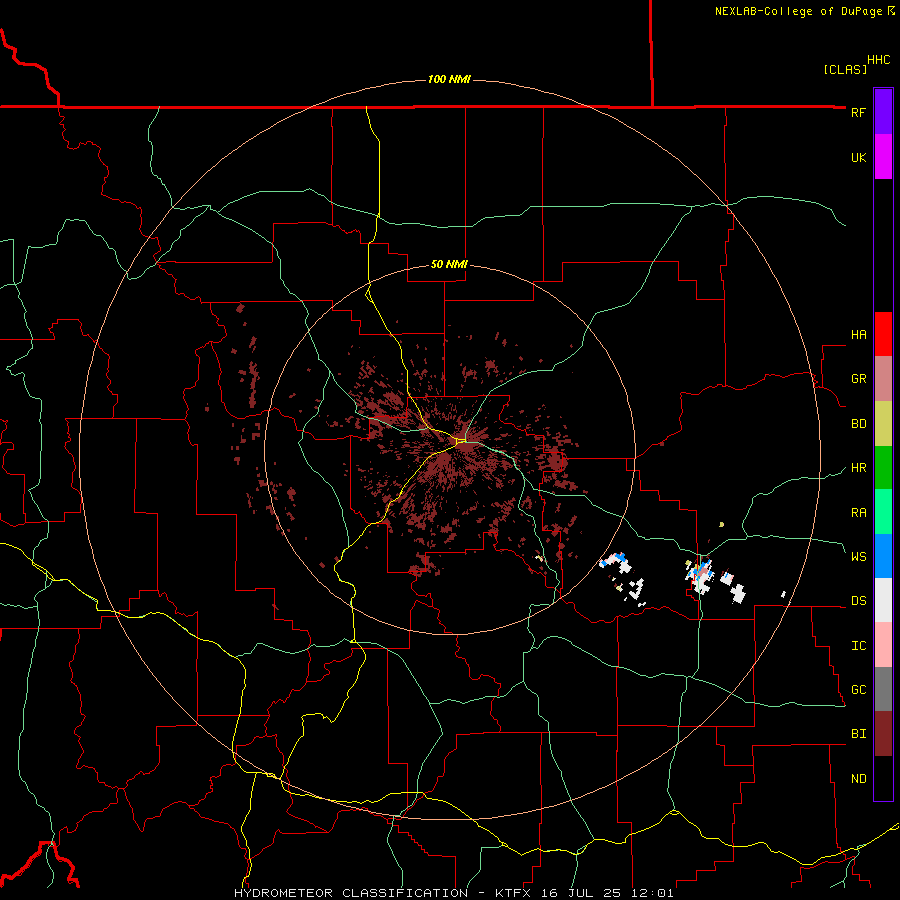Viewport: 900px width, 900px height.
Task: Click the [CLAS] label
Action: tap(845, 69)
